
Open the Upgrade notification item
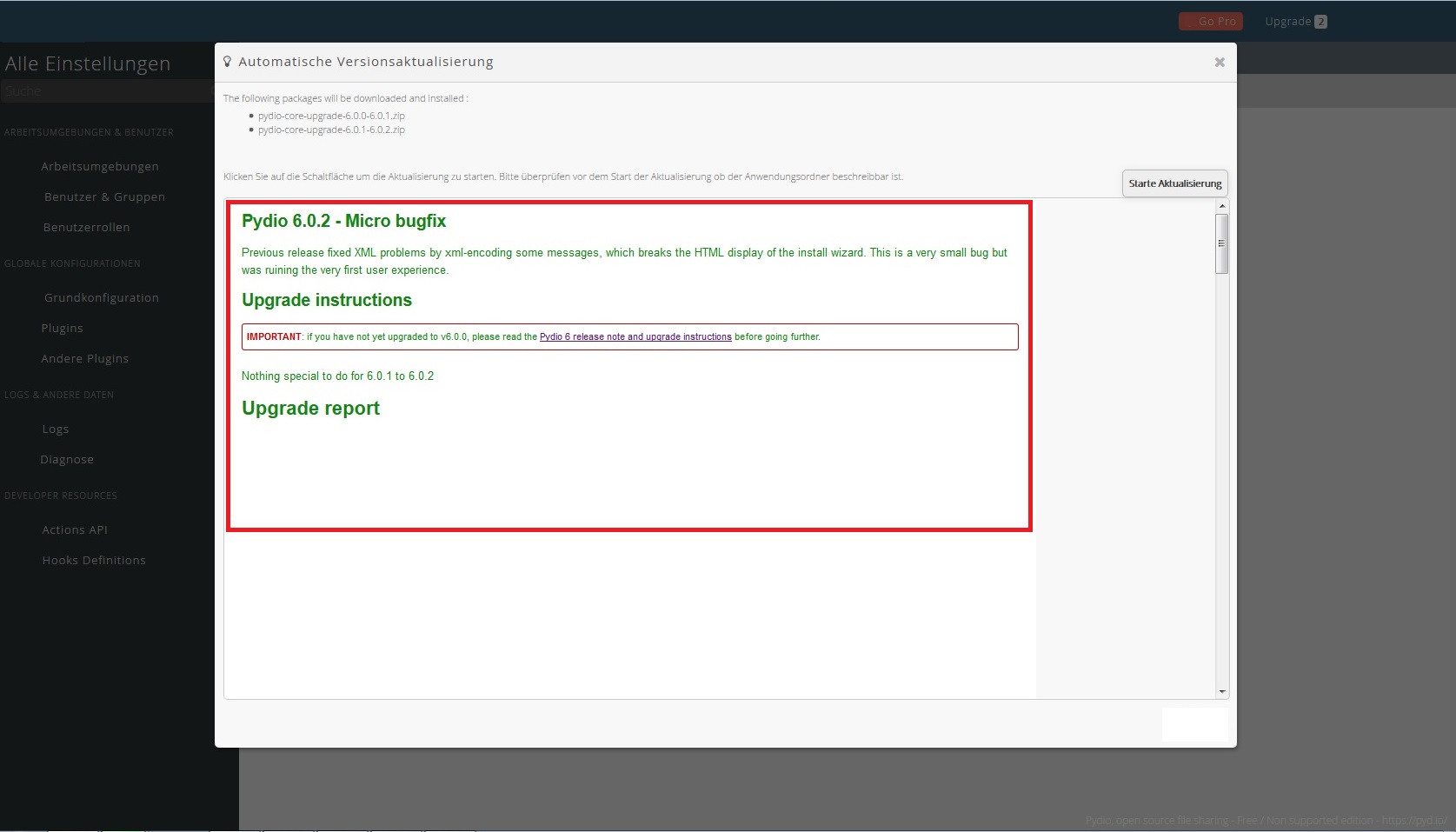[x=1295, y=22]
